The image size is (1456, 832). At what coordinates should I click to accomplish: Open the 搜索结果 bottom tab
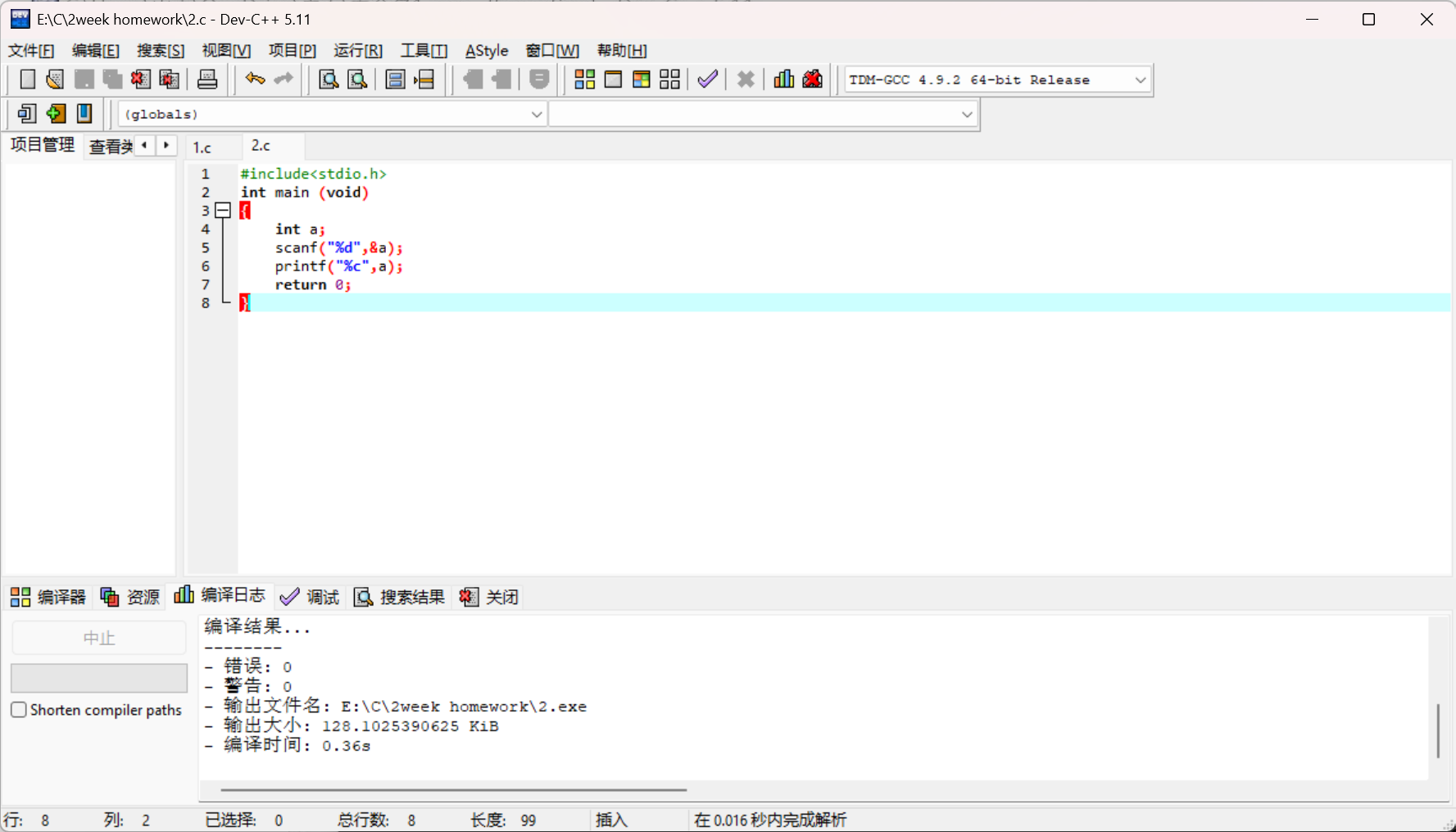click(x=399, y=597)
